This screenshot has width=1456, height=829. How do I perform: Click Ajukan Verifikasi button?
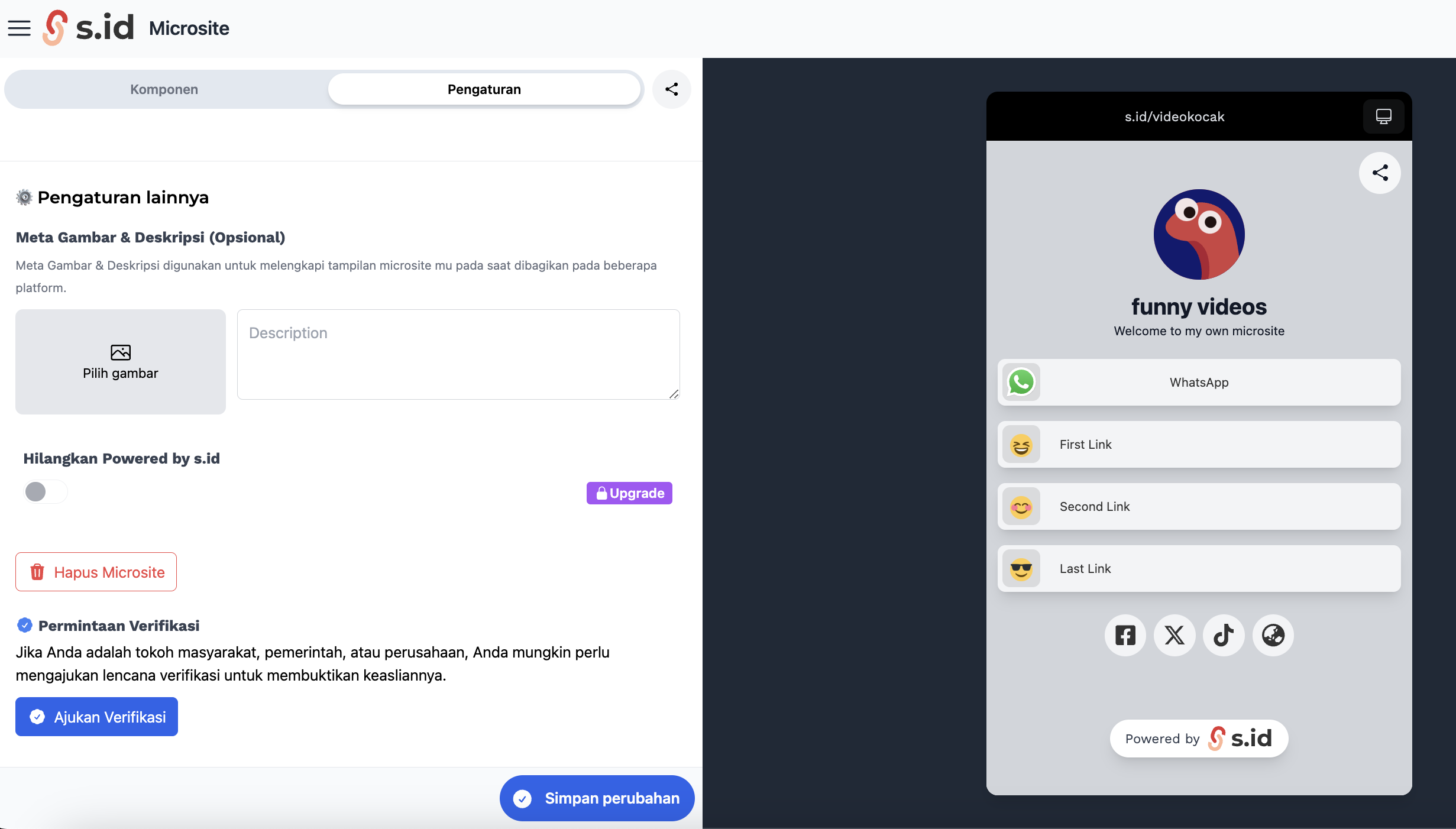pos(96,717)
